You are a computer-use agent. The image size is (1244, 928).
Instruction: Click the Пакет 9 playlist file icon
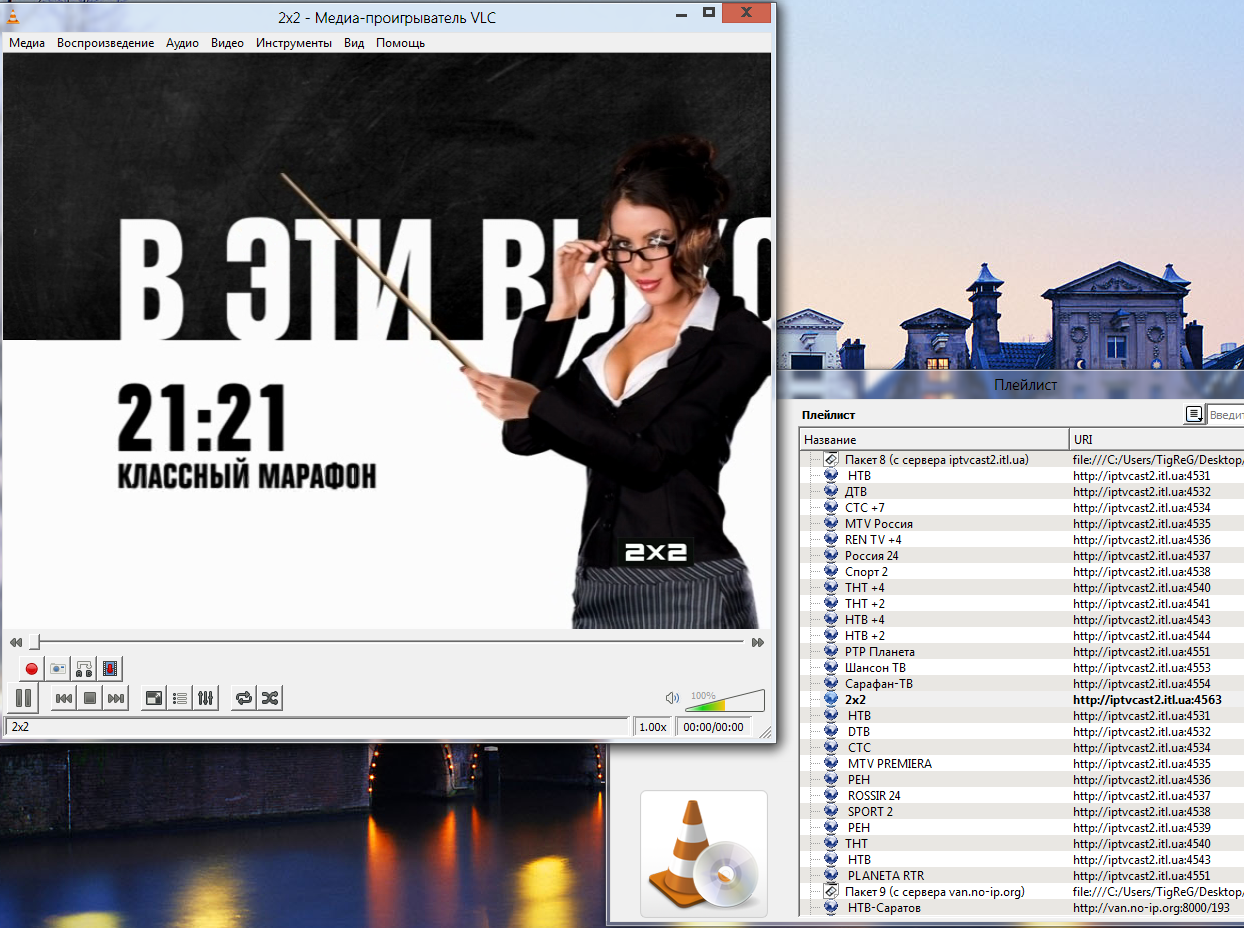(831, 892)
